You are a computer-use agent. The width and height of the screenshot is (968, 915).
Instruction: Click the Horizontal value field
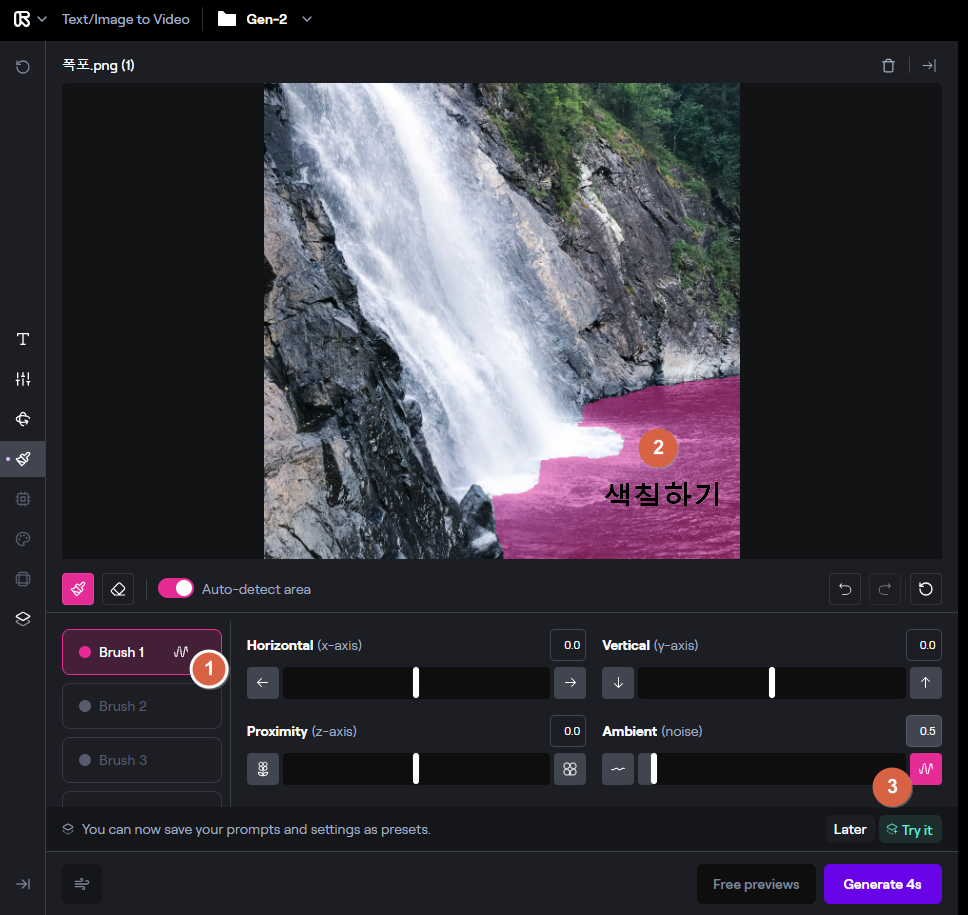tap(568, 645)
